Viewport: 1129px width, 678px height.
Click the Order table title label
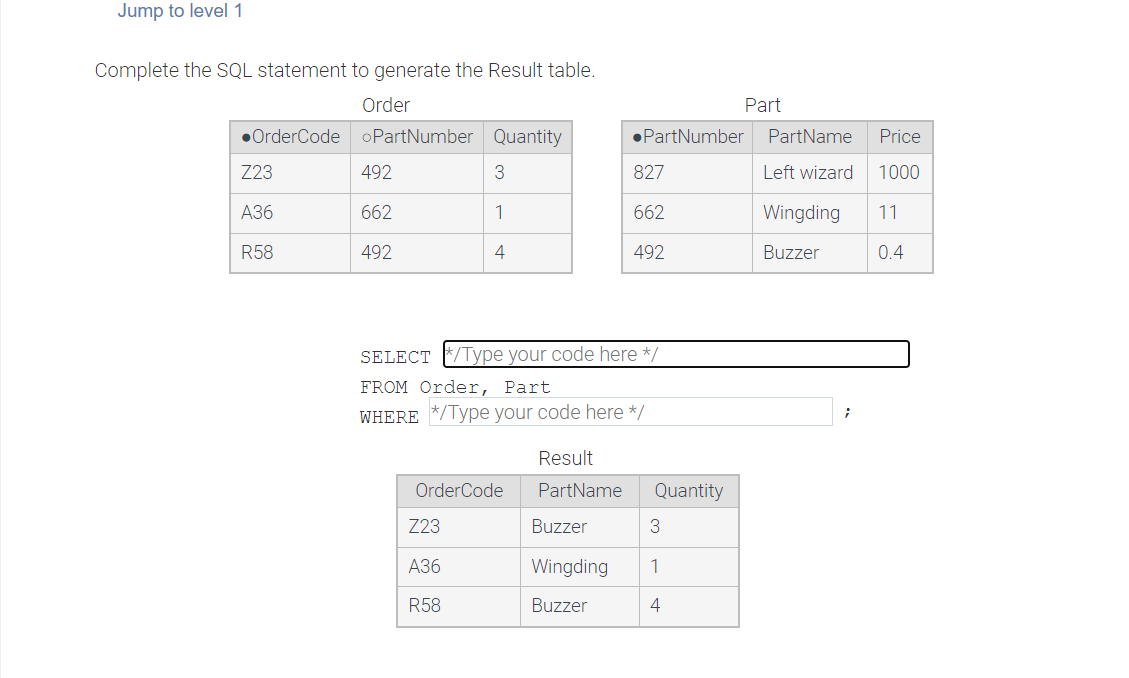coord(385,104)
